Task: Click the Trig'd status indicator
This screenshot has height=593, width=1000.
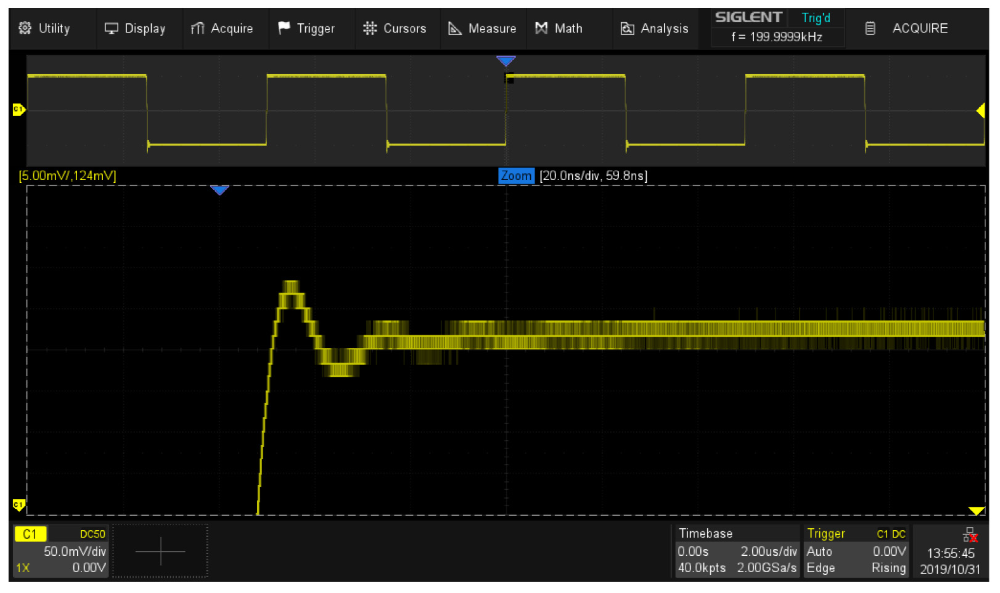Action: [x=816, y=18]
